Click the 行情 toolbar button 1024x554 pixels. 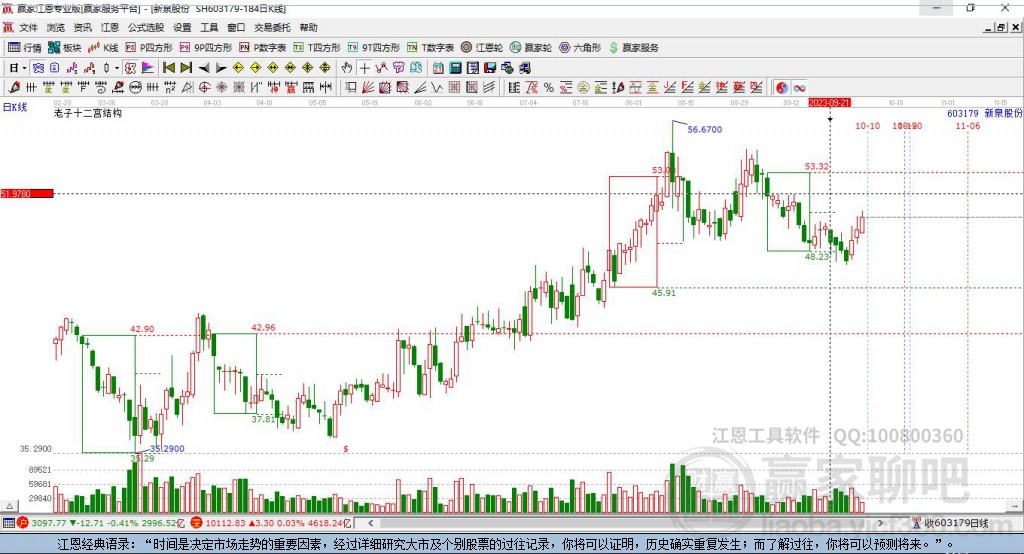click(24, 48)
